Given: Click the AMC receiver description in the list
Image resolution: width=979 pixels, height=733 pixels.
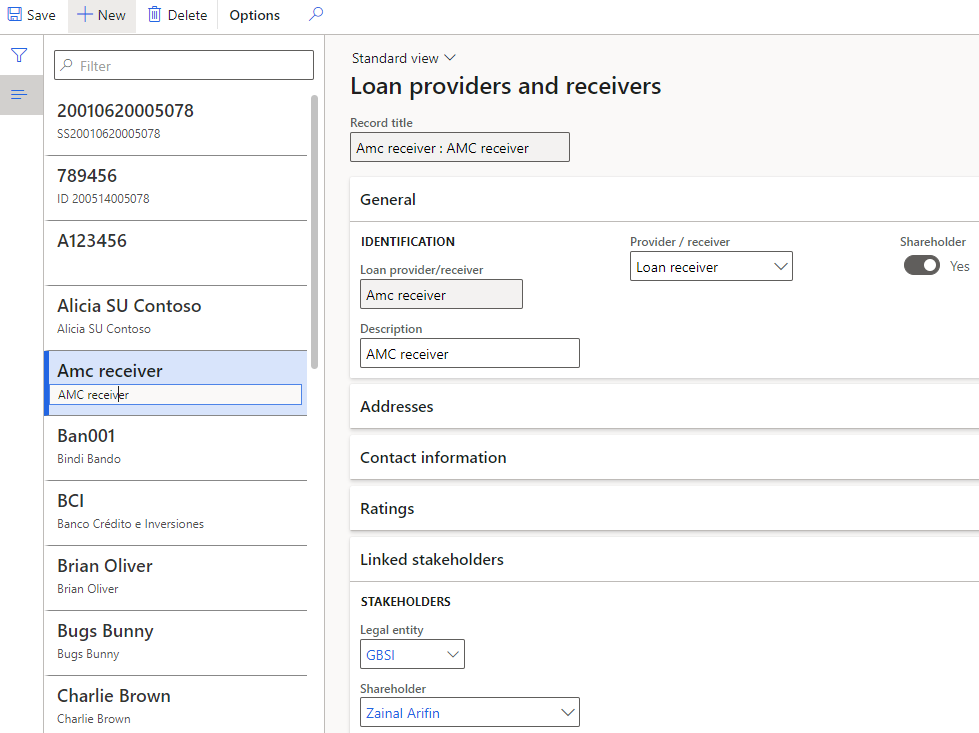Looking at the screenshot, I should point(175,395).
